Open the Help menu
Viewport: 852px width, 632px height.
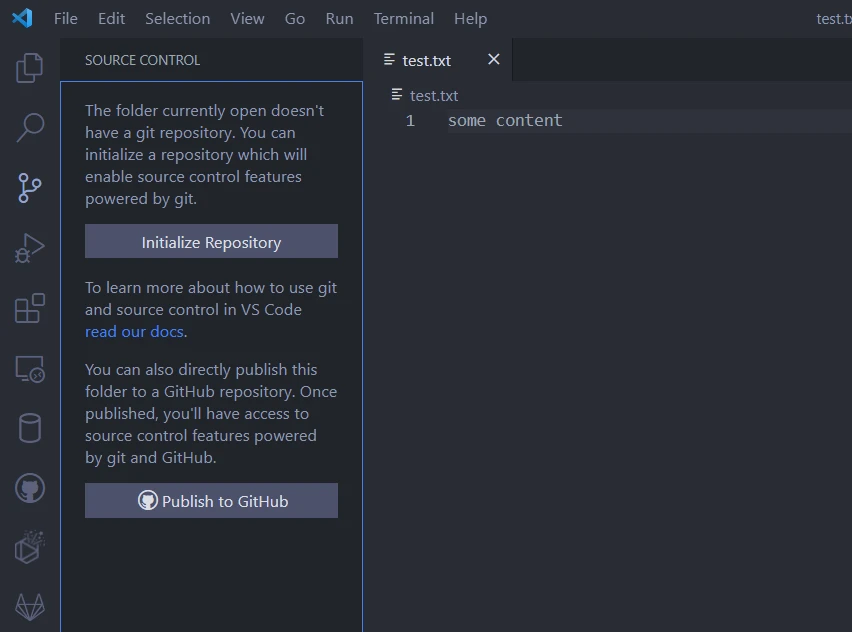470,18
